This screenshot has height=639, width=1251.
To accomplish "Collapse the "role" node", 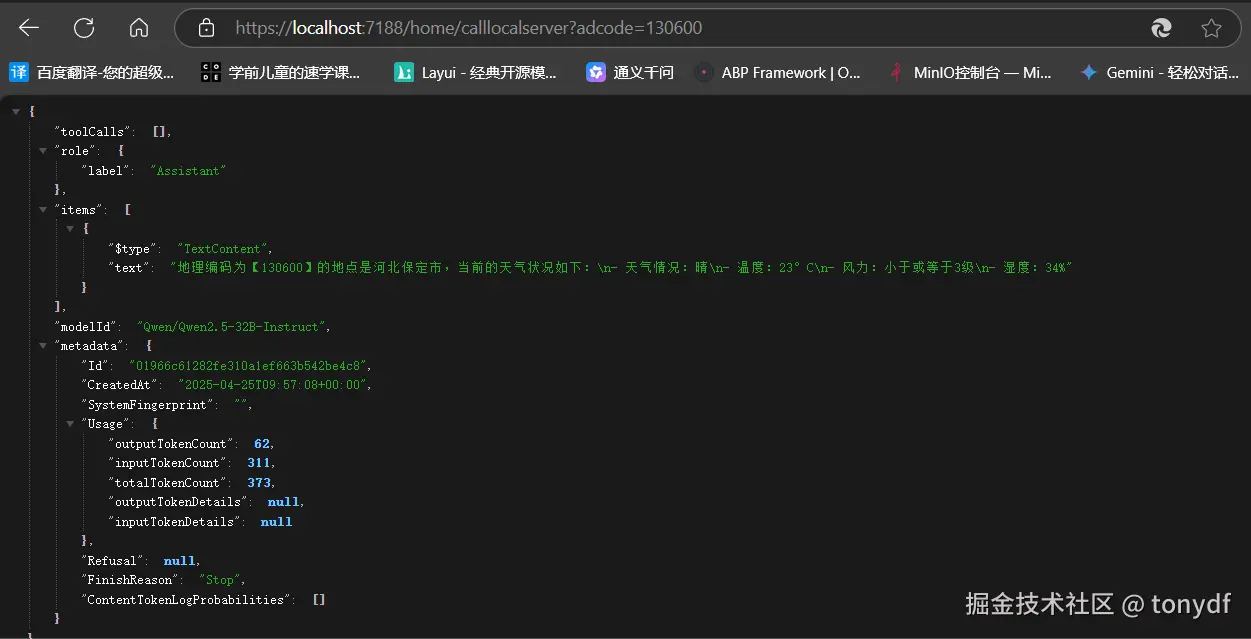I will click(x=43, y=151).
